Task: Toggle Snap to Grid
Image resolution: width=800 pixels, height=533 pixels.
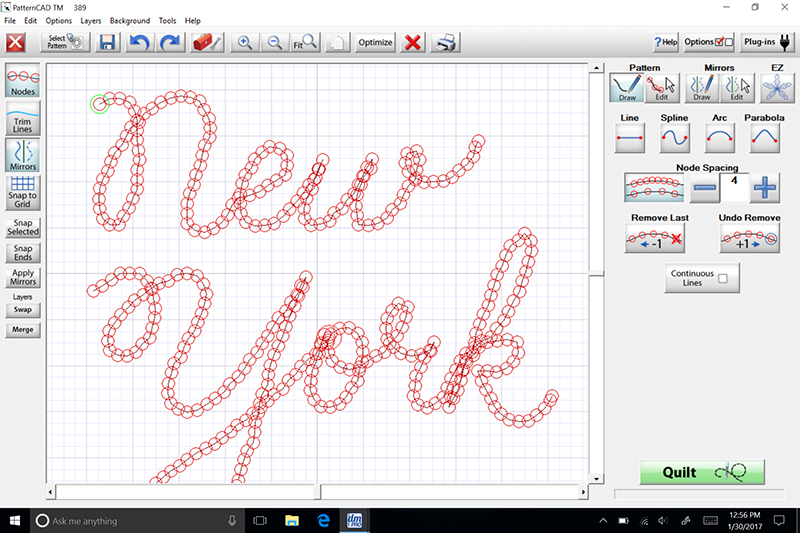Action: click(23, 192)
